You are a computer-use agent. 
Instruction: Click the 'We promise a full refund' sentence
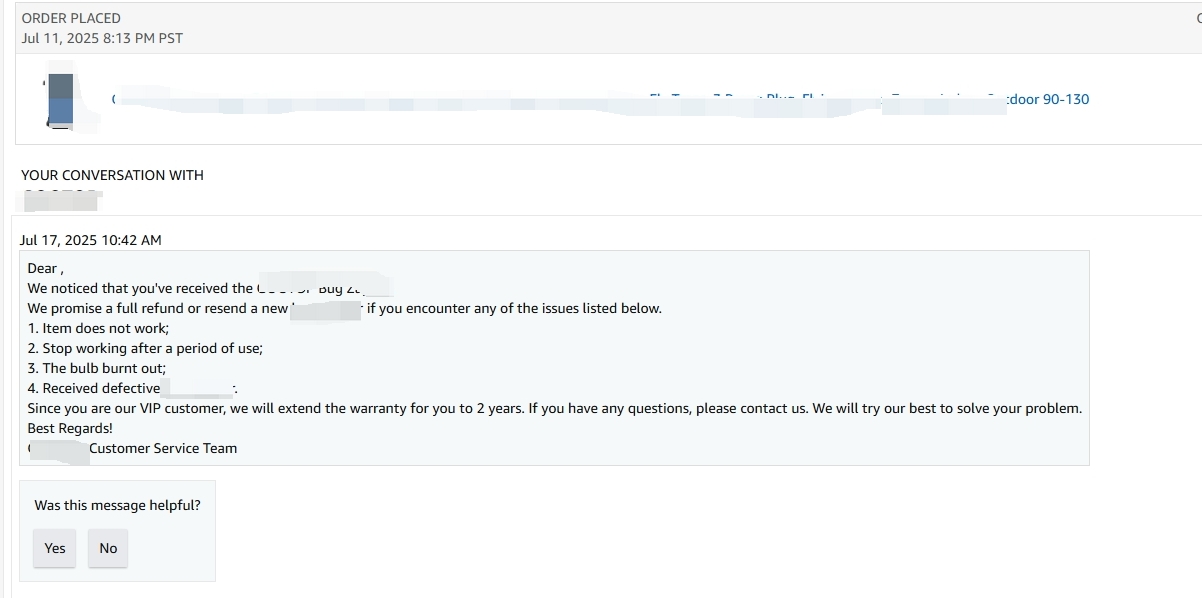[x=344, y=308]
